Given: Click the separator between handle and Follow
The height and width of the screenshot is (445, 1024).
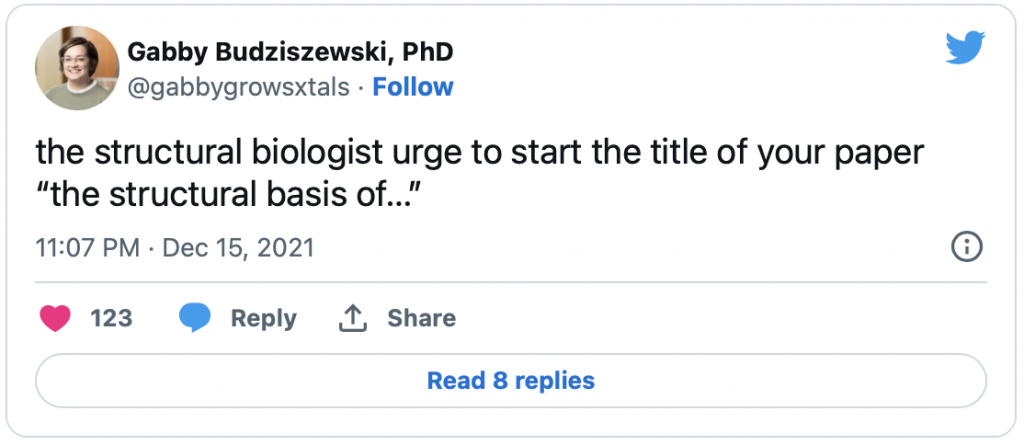Looking at the screenshot, I should pos(360,88).
